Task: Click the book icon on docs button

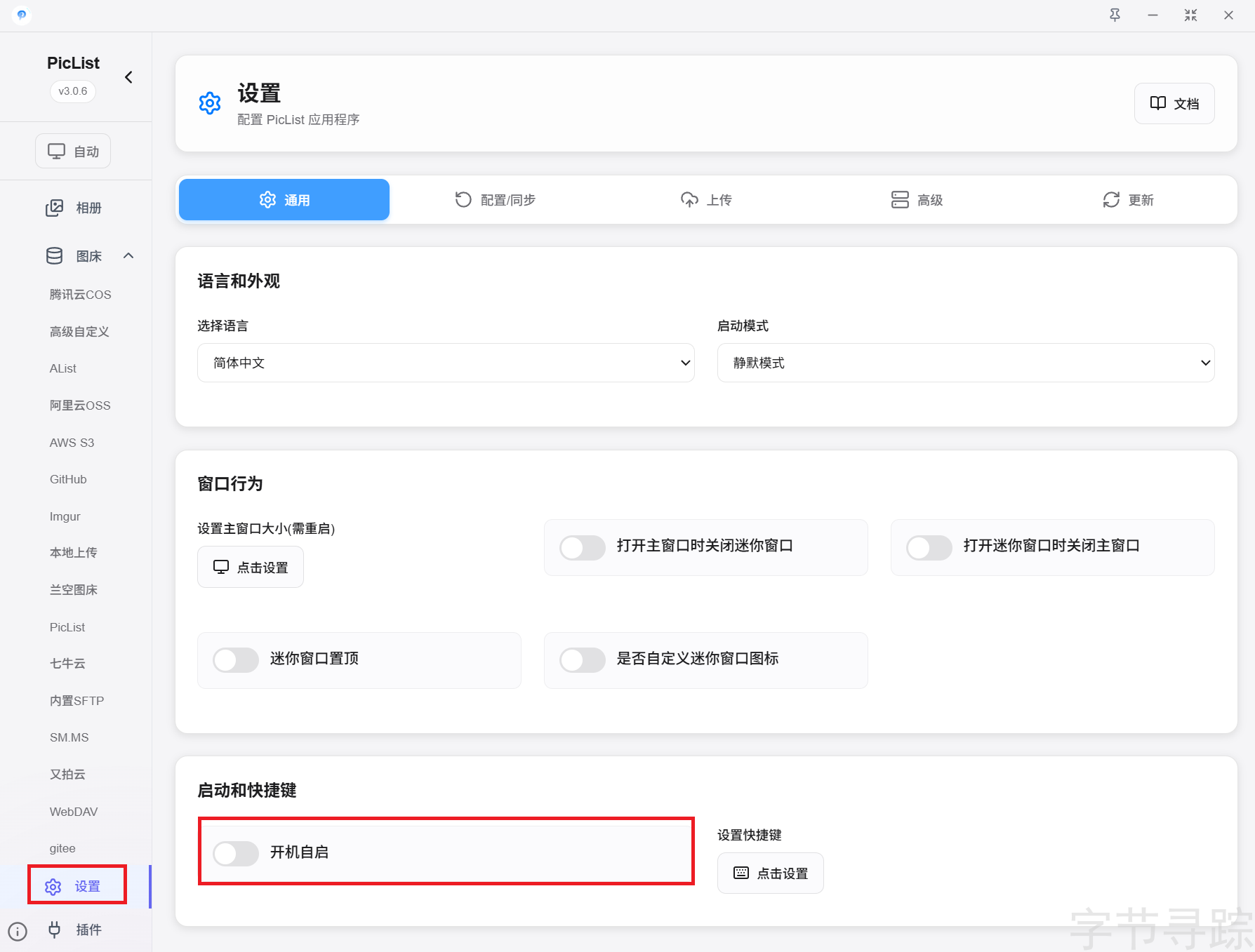Action: point(1158,103)
